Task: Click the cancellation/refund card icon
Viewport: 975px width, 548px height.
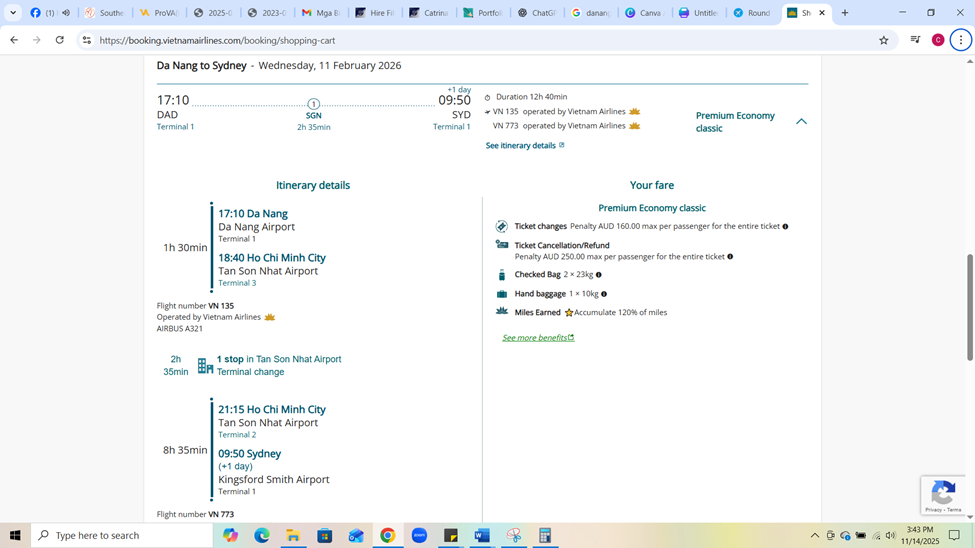Action: point(502,244)
